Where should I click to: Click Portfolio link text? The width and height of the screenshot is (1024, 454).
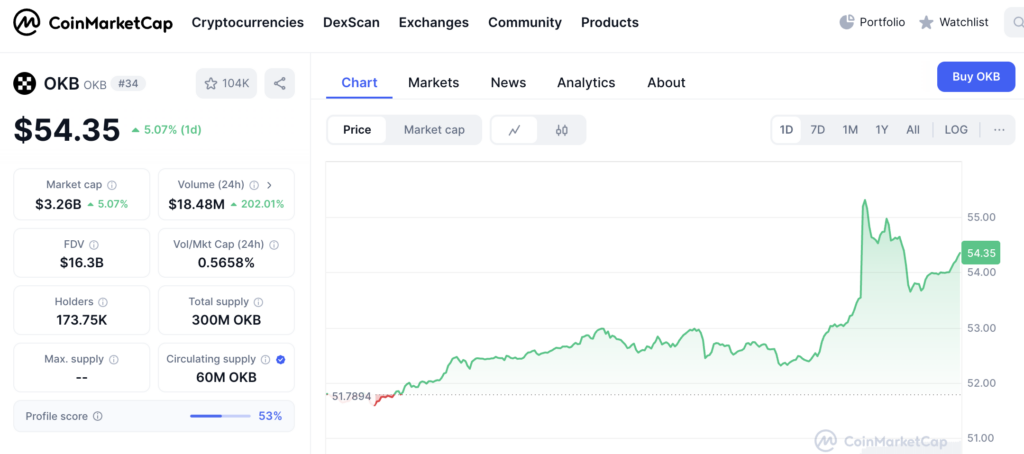tap(882, 22)
